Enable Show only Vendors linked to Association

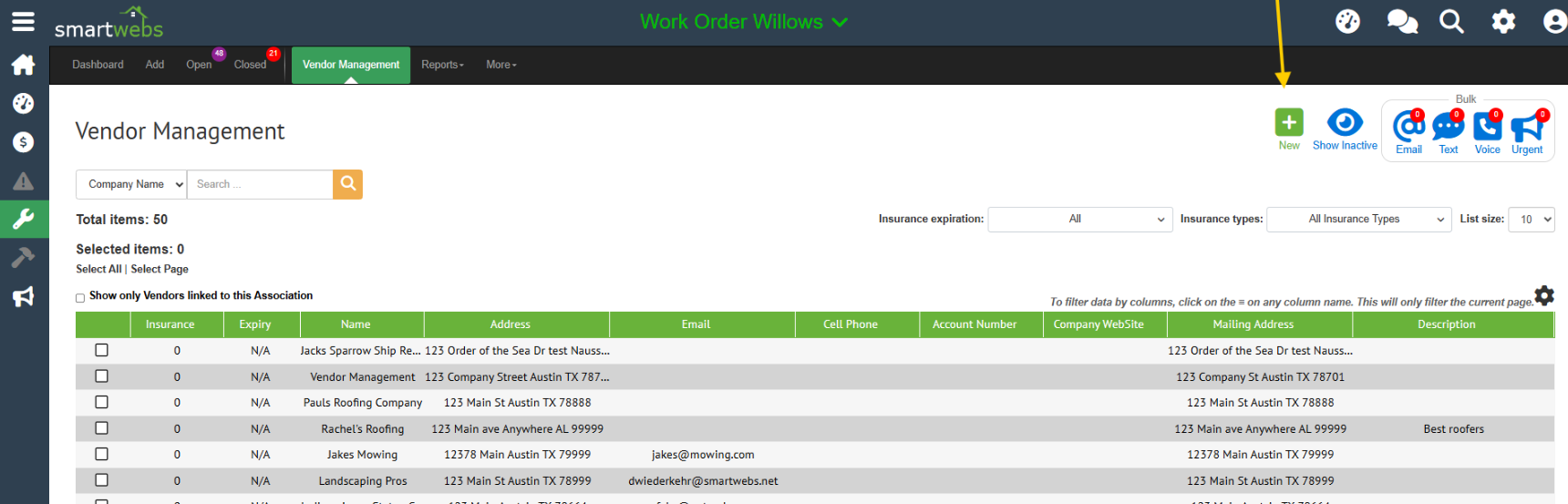click(80, 297)
